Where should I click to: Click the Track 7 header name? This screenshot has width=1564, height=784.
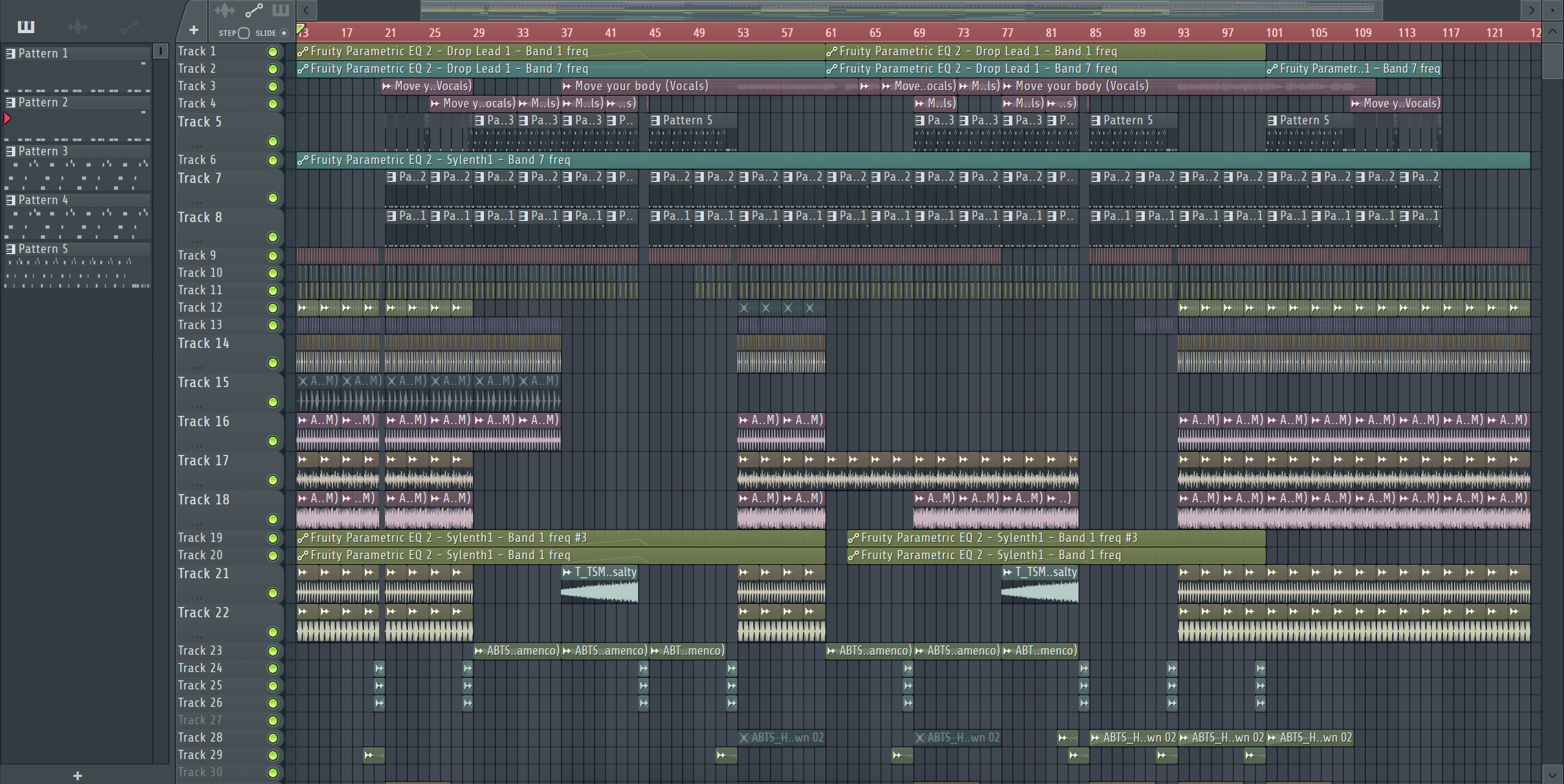pyautogui.click(x=199, y=179)
